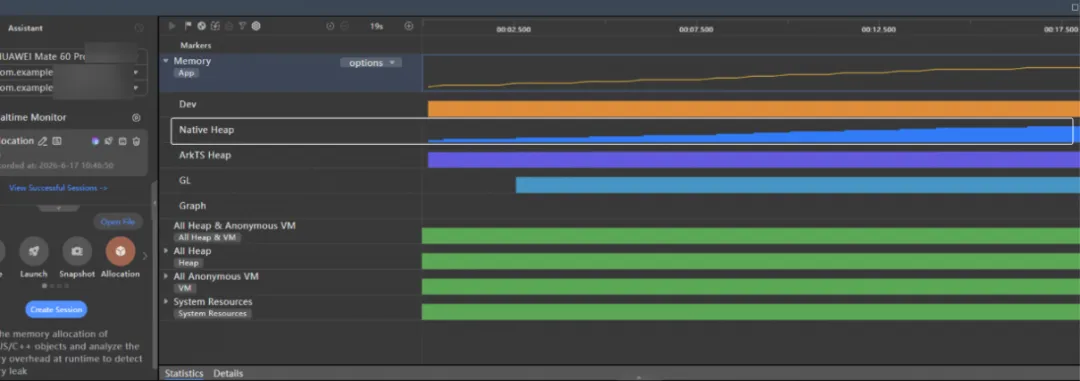Select the Native Heap row

tap(622, 131)
